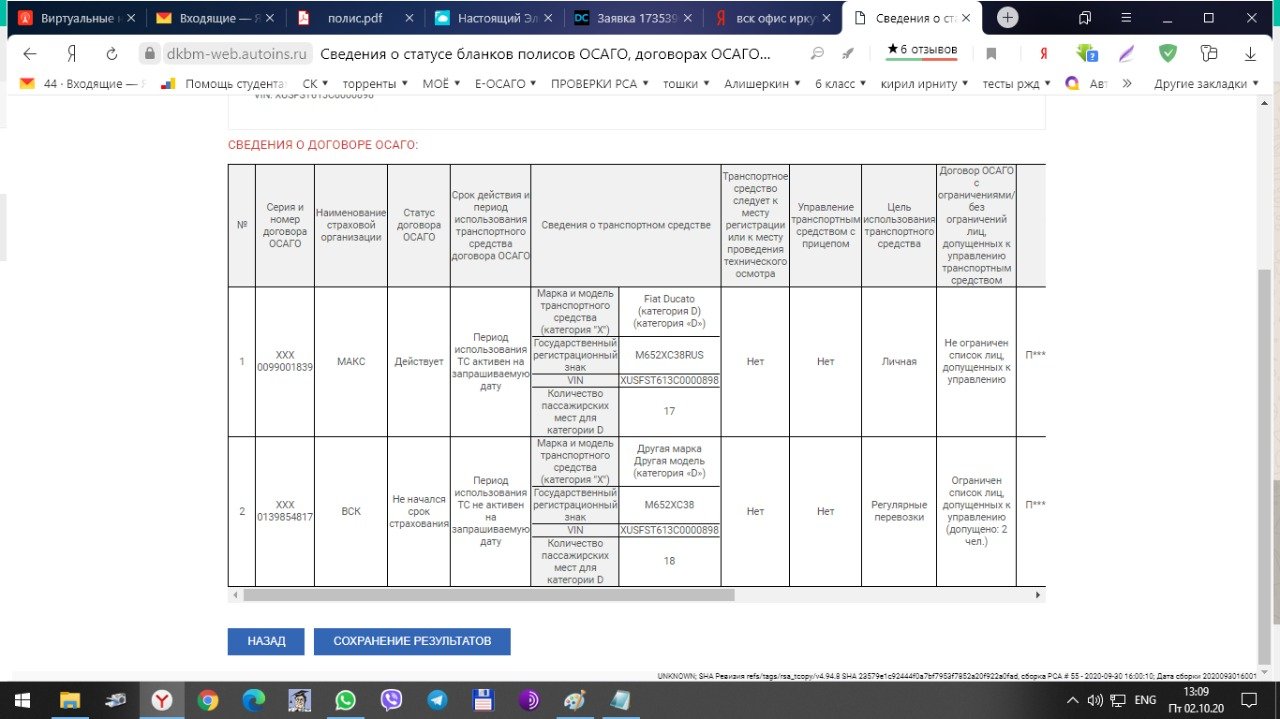Screen dimensions: 1280x719
Task: Open Viber from taskbar
Action: [391, 700]
